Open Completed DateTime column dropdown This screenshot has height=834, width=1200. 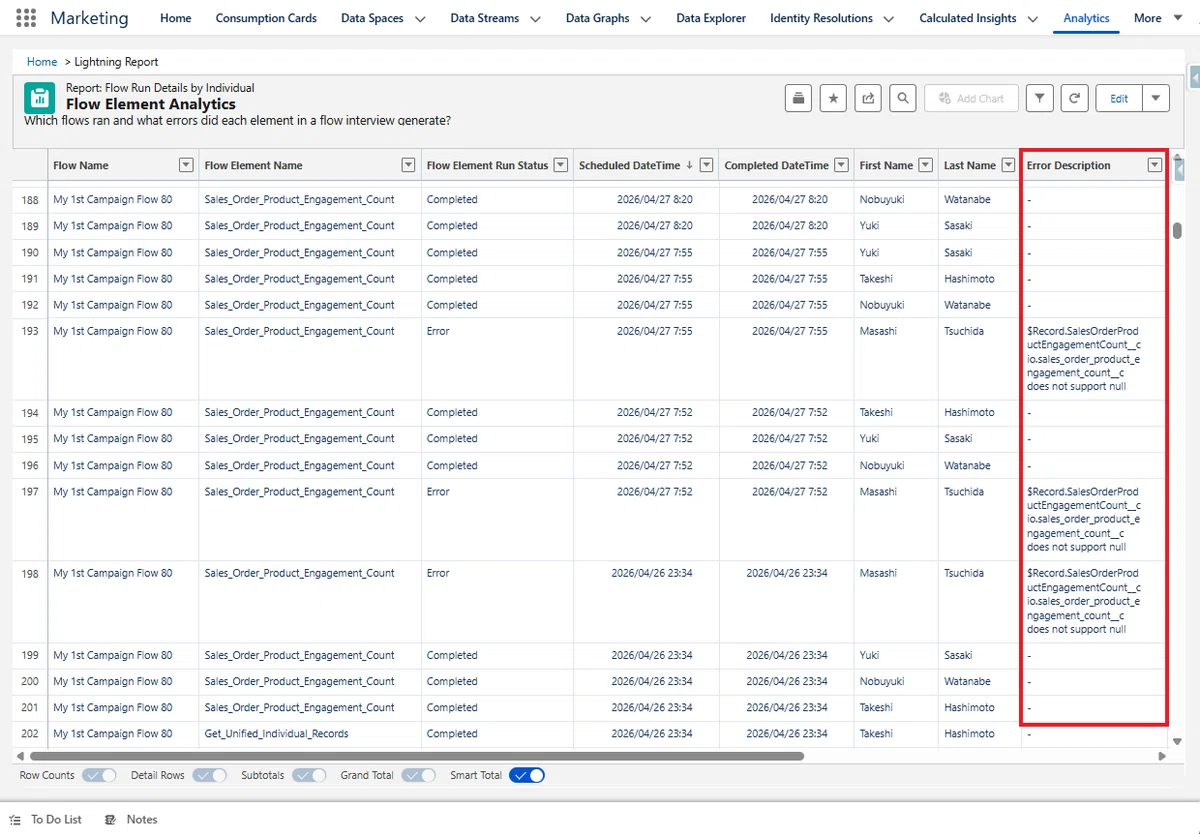pos(841,165)
